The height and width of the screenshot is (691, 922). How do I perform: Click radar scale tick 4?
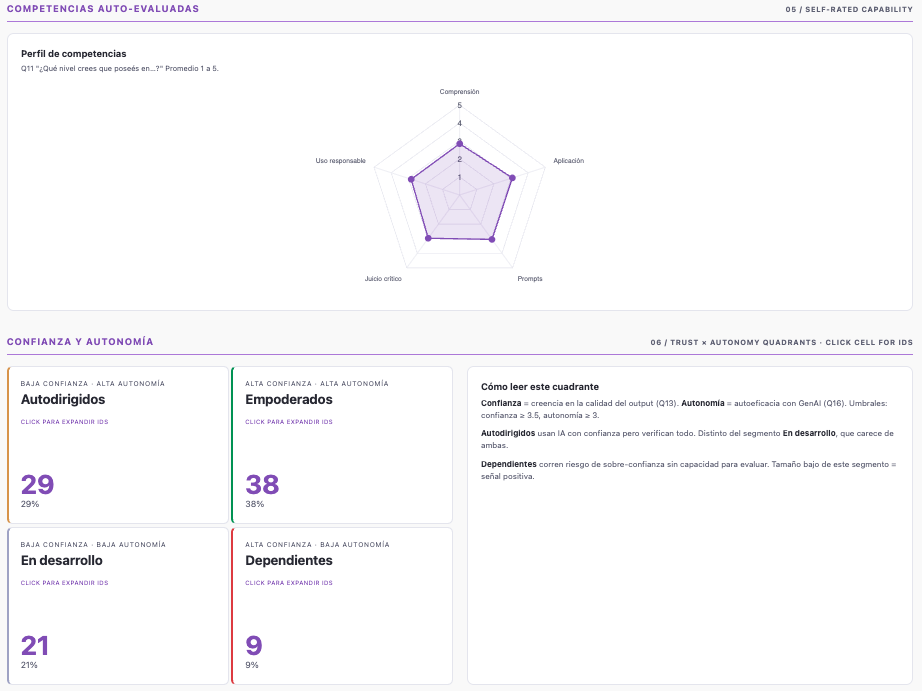pyautogui.click(x=460, y=123)
